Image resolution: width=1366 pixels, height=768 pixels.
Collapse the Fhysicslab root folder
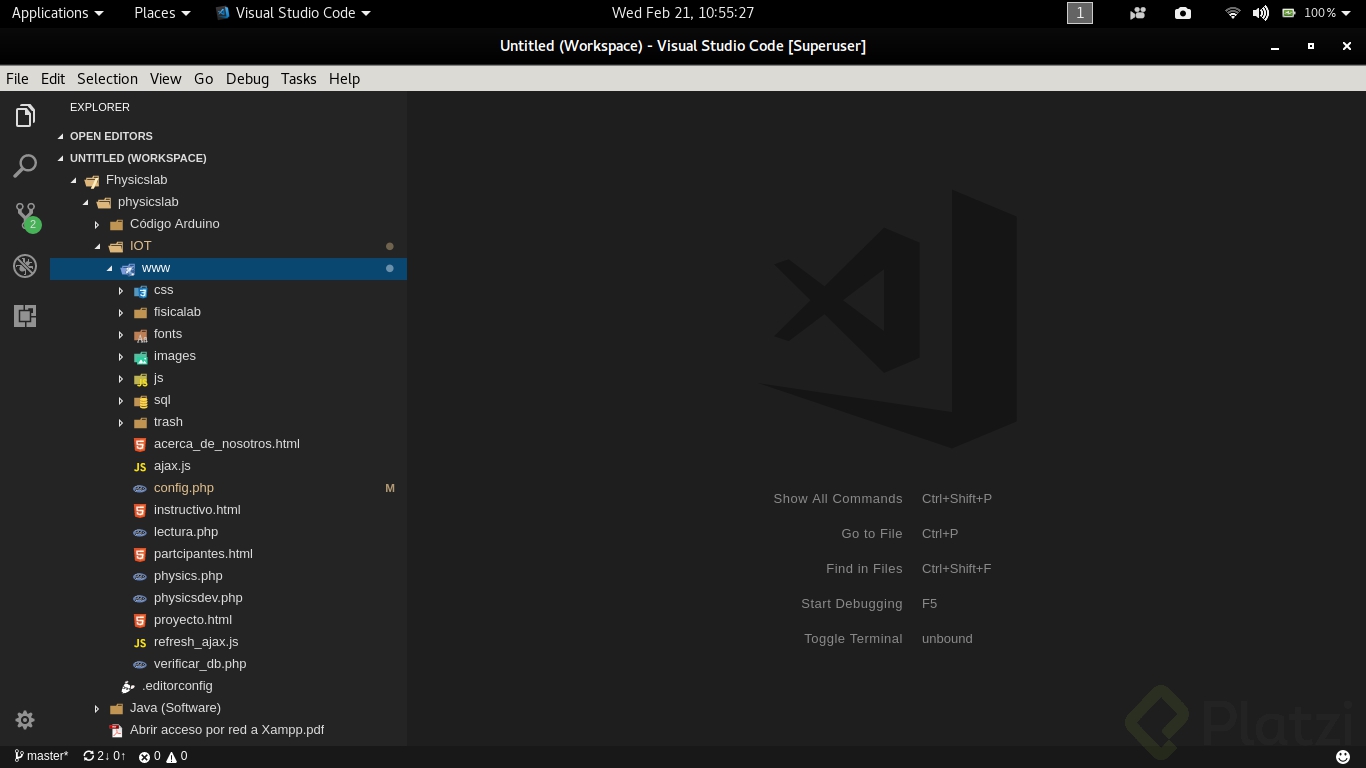click(228, 180)
